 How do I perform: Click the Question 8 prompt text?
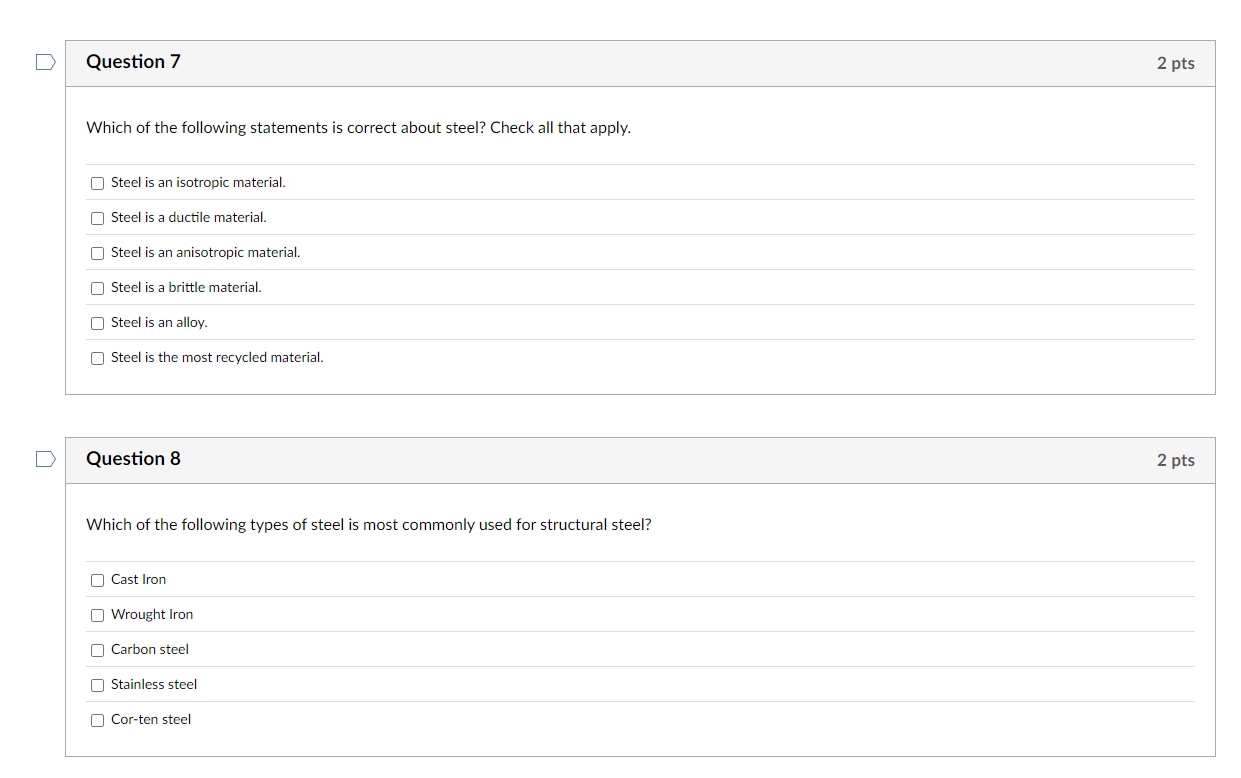point(368,524)
